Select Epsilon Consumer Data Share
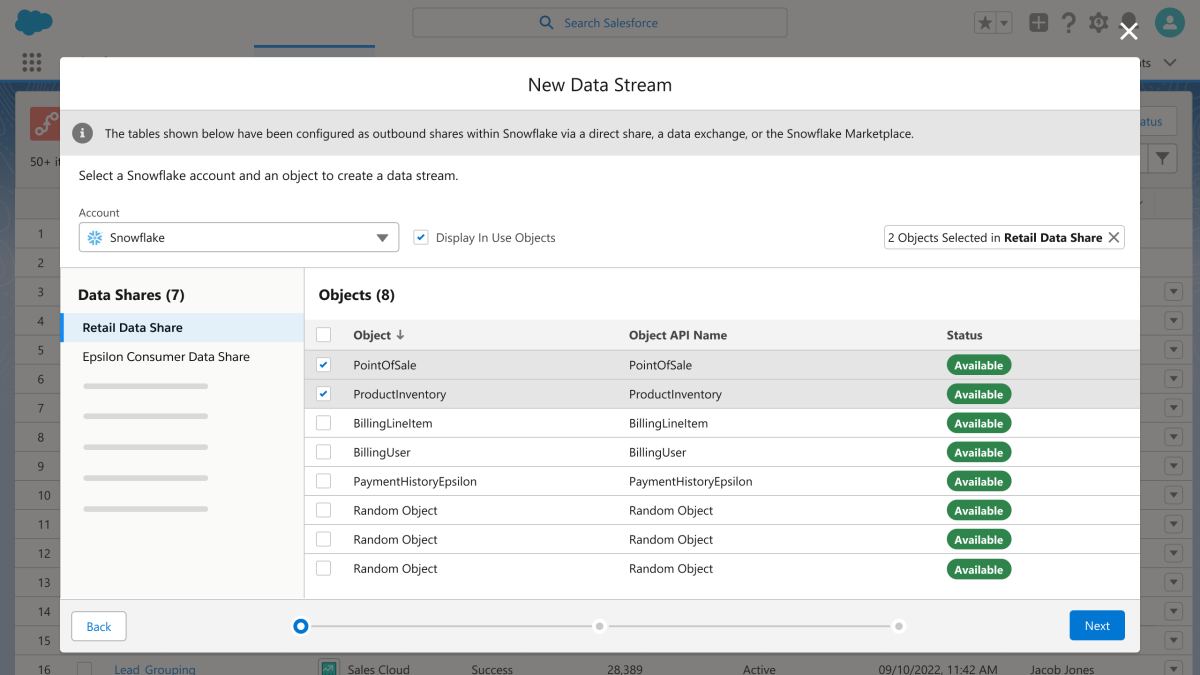Viewport: 1200px width, 675px height. click(166, 357)
